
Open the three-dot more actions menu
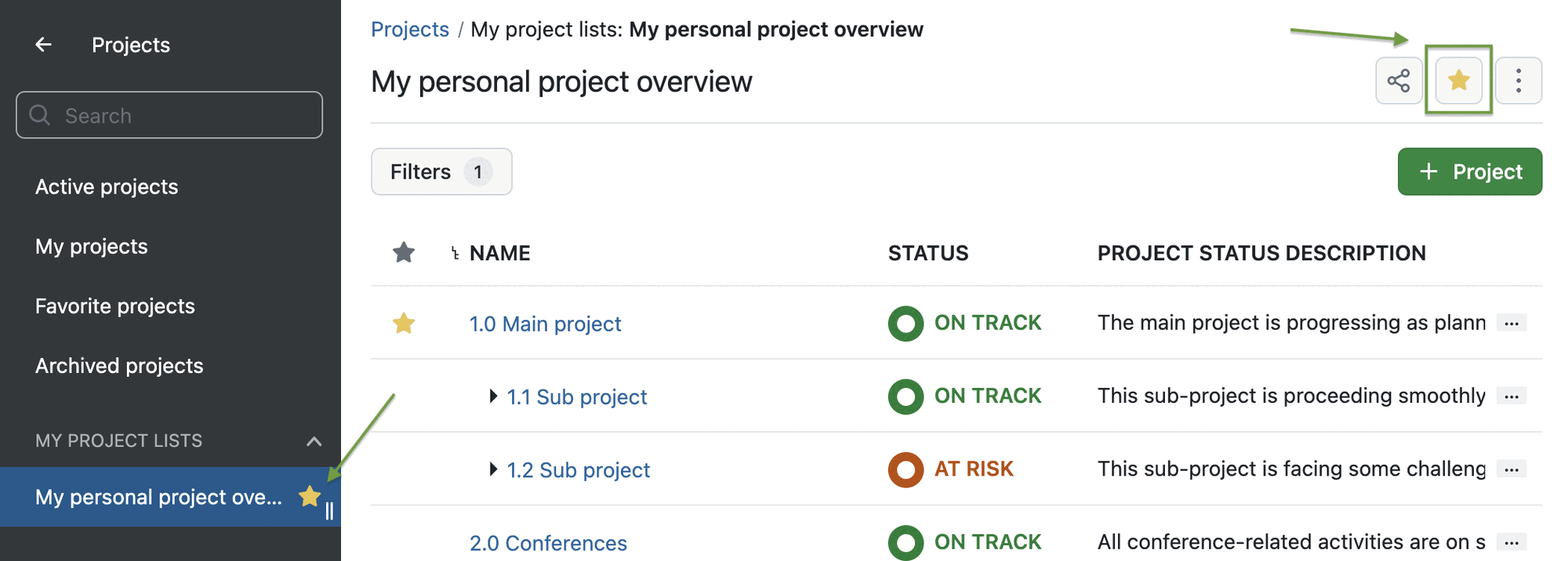coord(1519,80)
